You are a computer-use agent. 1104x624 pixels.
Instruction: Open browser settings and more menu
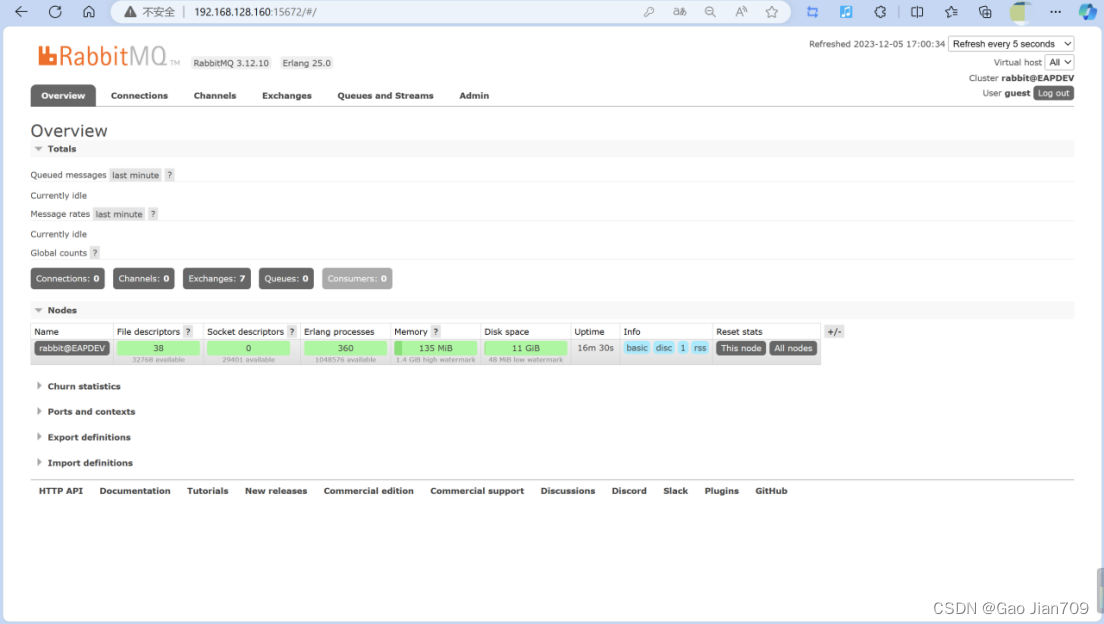(1055, 12)
